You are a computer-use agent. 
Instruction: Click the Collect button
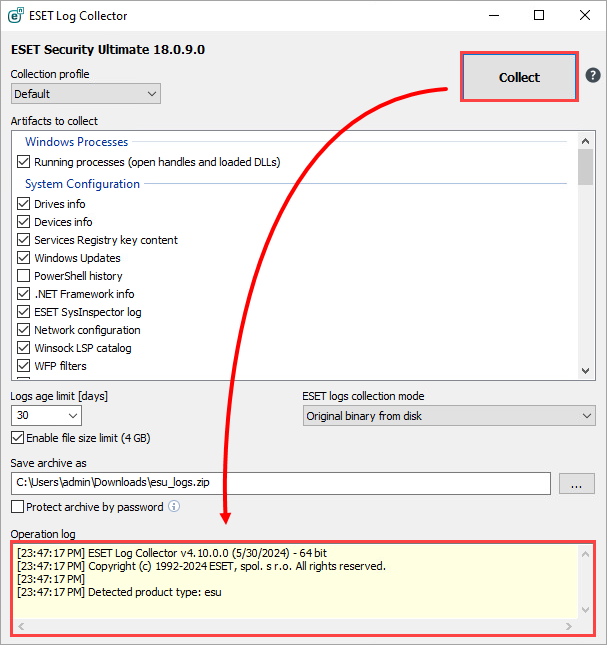point(519,77)
